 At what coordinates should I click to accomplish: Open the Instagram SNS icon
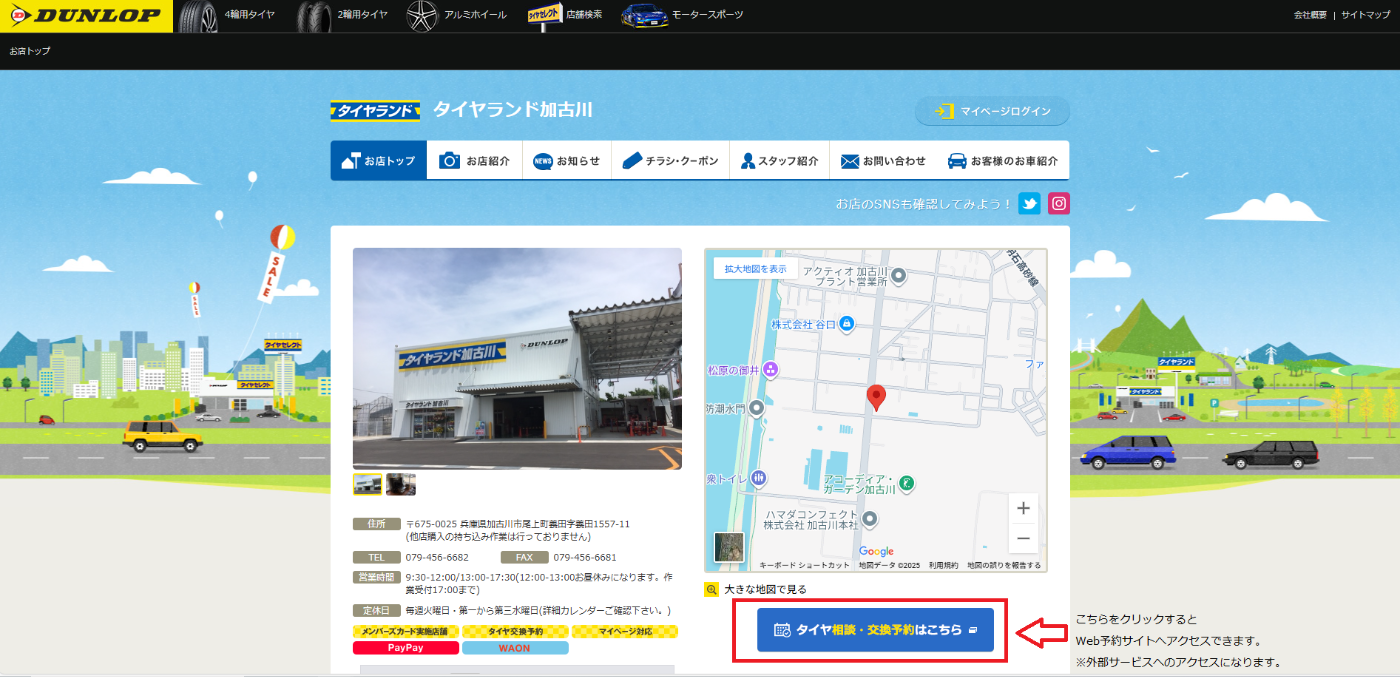[1059, 204]
